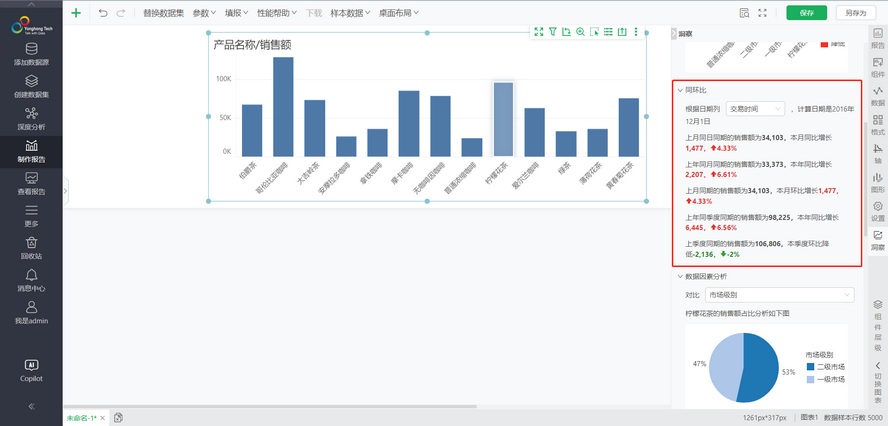Image resolution: width=888 pixels, height=426 pixels.
Task: Undo the last action
Action: point(103,13)
